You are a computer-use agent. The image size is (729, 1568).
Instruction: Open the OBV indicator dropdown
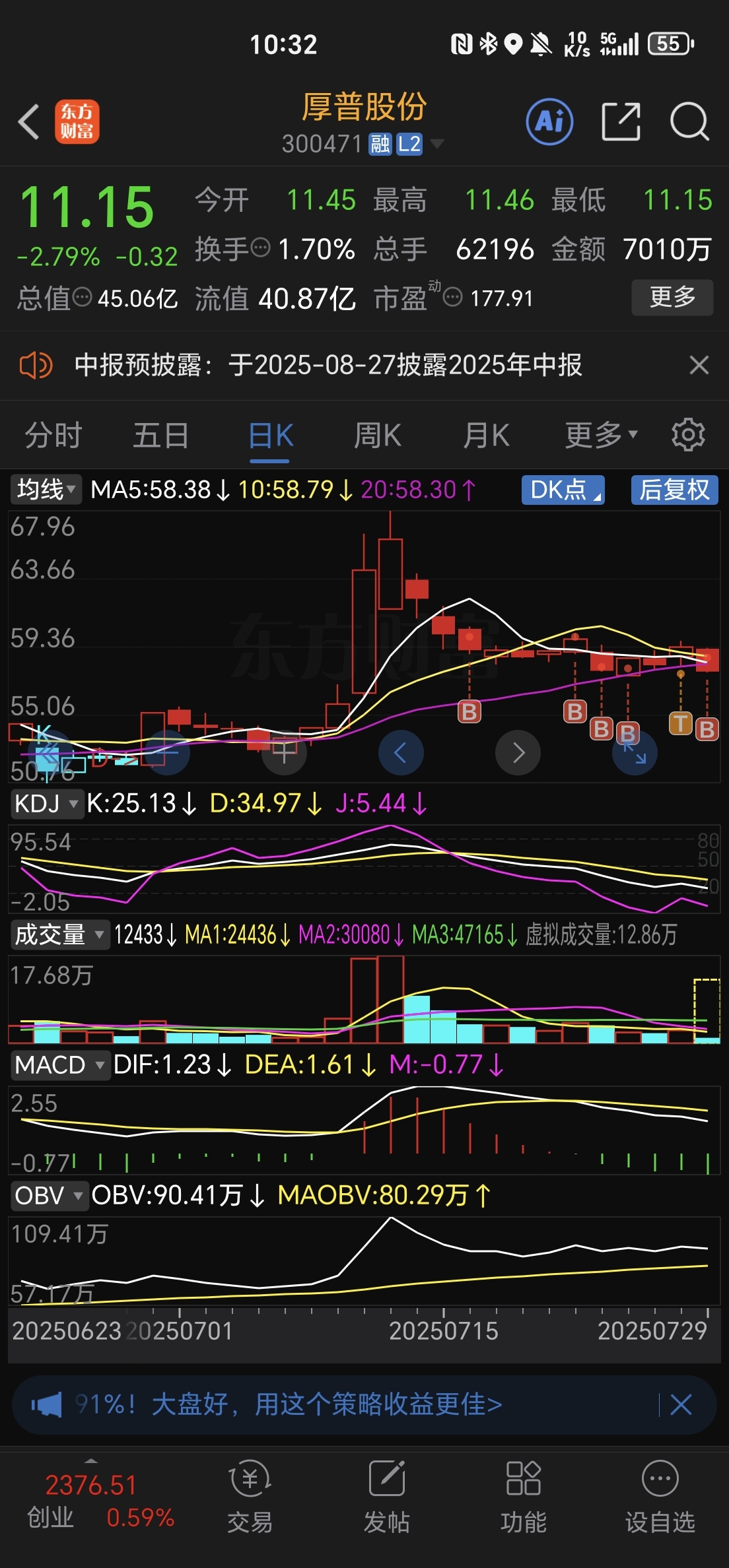tap(50, 1196)
